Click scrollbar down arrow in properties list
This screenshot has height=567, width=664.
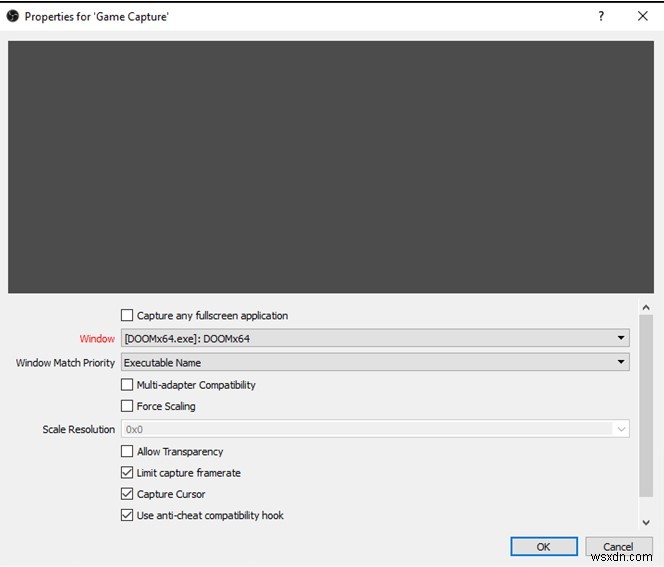(x=646, y=523)
